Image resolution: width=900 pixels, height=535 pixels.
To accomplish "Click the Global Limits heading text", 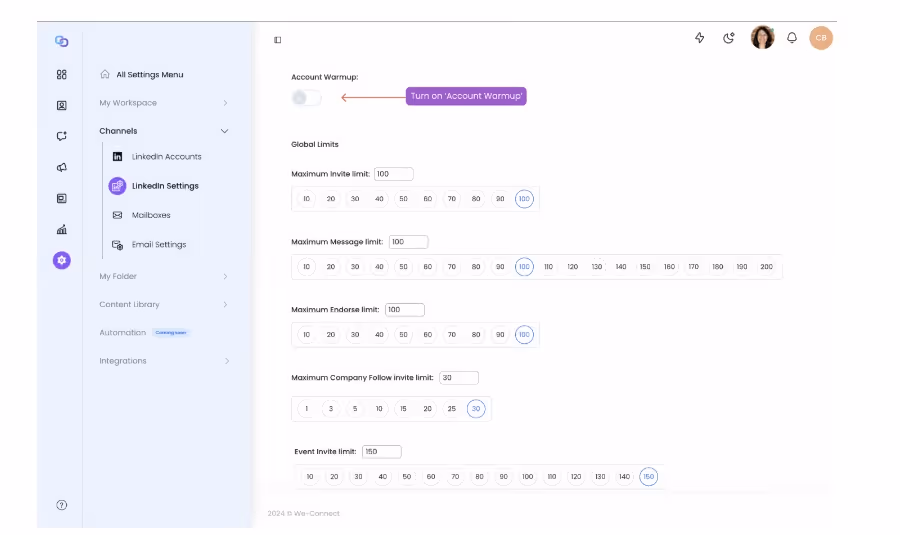I will click(315, 145).
